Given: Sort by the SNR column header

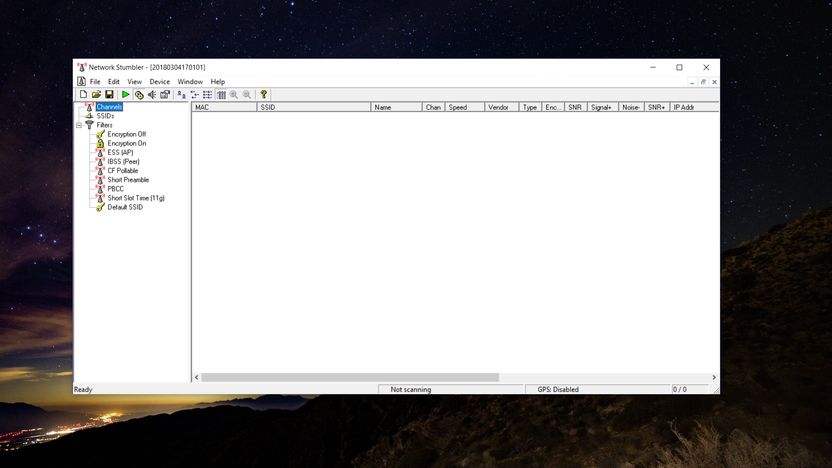Looking at the screenshot, I should coord(576,107).
